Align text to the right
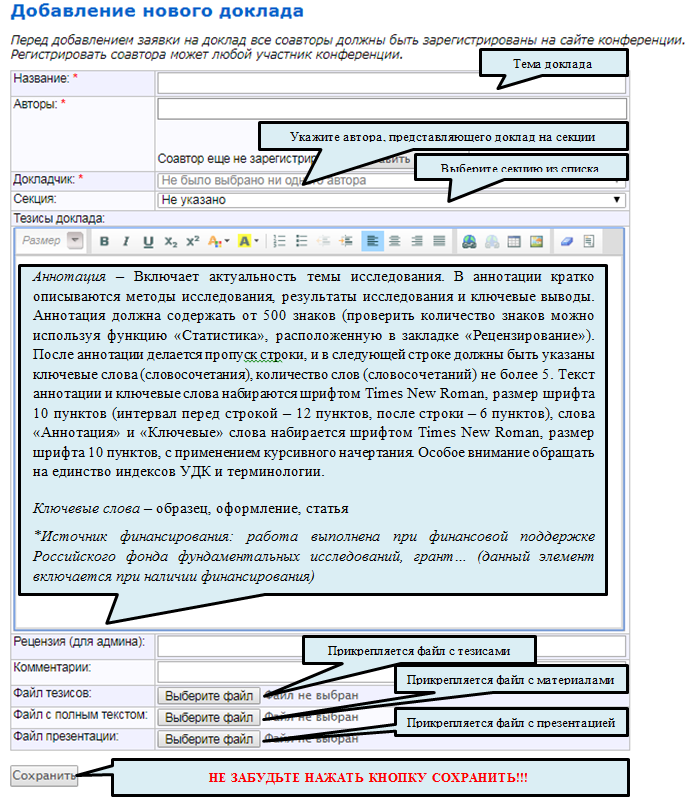Screen dimensions: 689x803 417,241
